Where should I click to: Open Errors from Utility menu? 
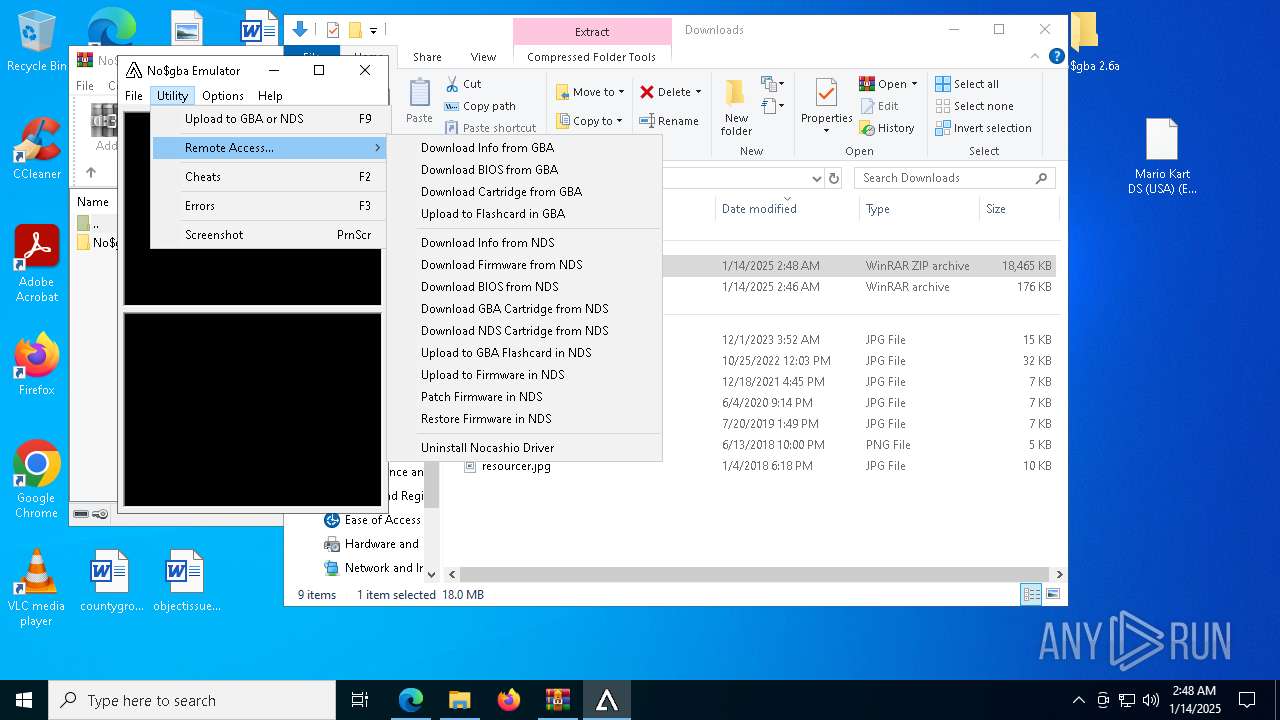(x=269, y=206)
